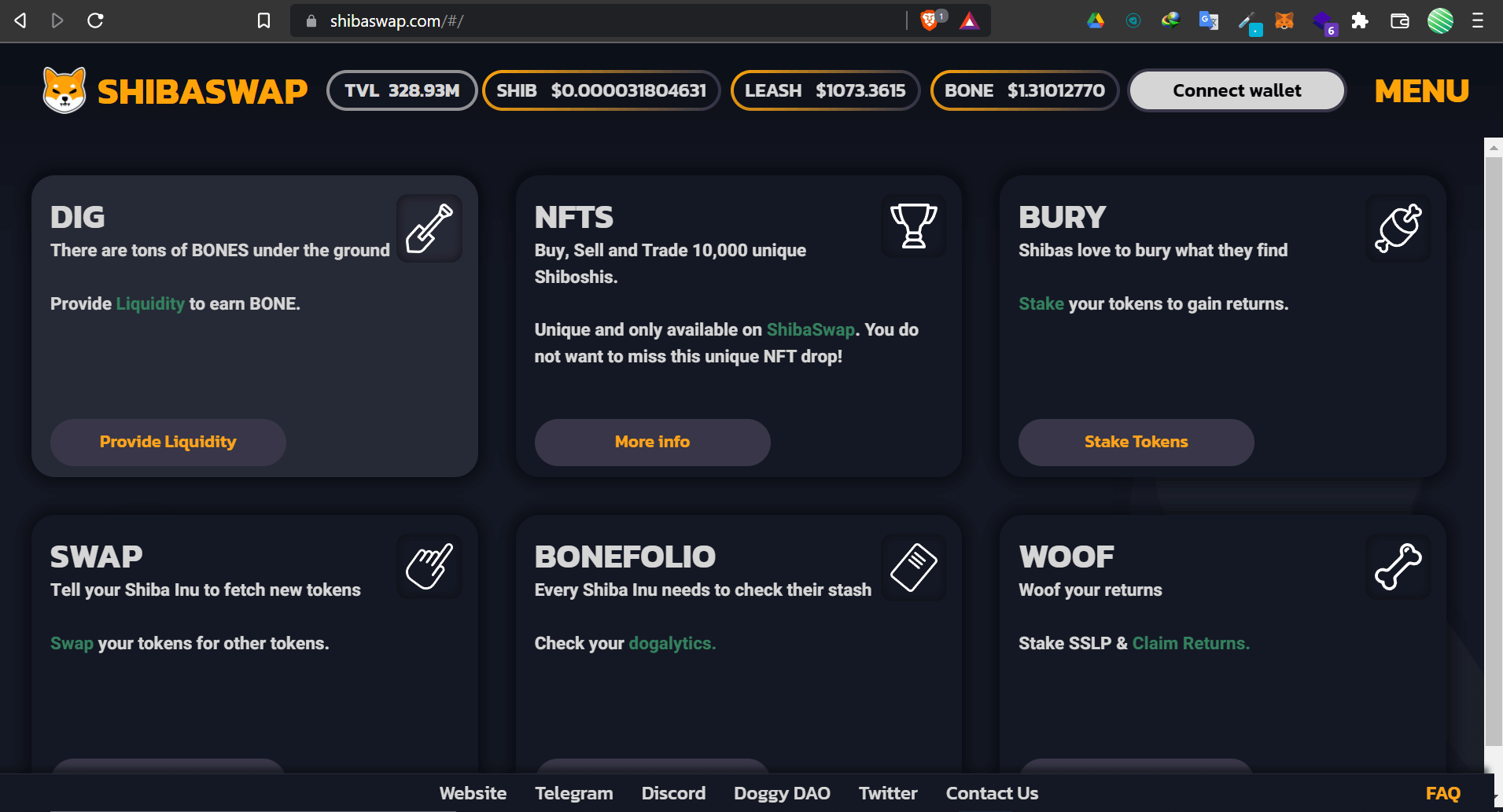Click the teal circular extension icon
Image resolution: width=1503 pixels, height=812 pixels.
(1133, 21)
